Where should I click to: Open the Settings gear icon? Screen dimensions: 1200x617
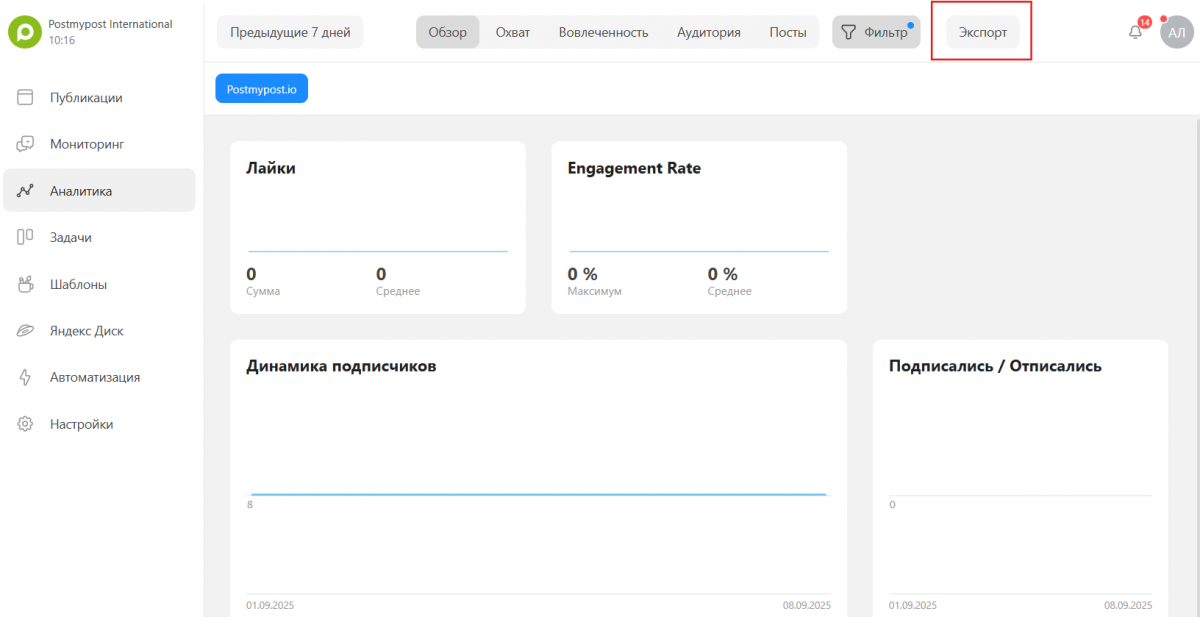(x=26, y=424)
